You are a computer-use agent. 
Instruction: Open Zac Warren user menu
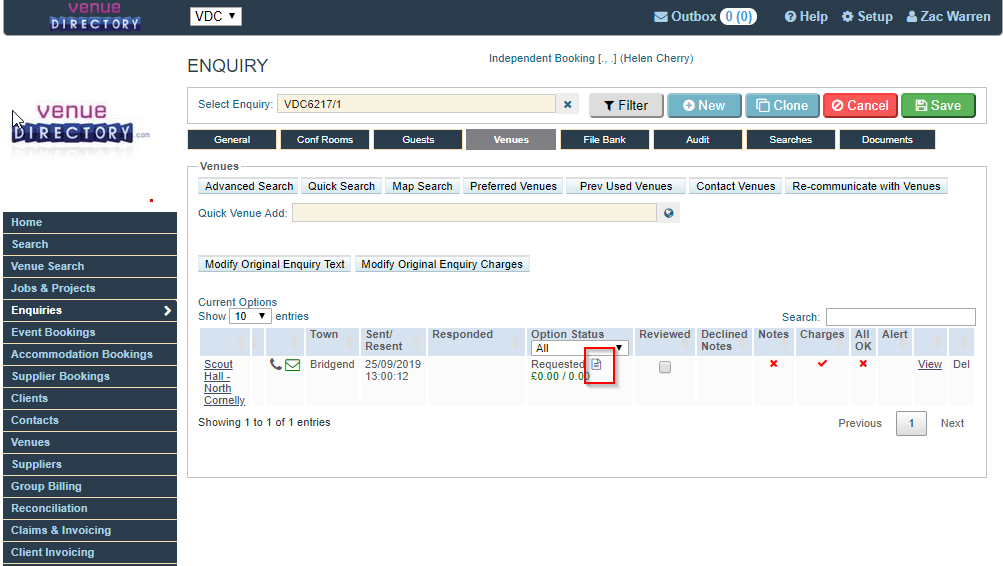click(x=948, y=17)
